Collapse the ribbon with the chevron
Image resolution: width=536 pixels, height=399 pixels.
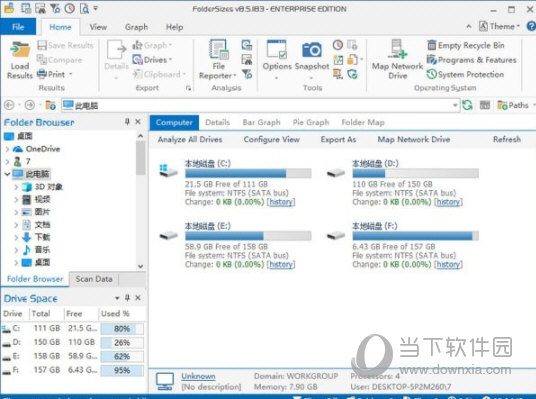point(469,26)
